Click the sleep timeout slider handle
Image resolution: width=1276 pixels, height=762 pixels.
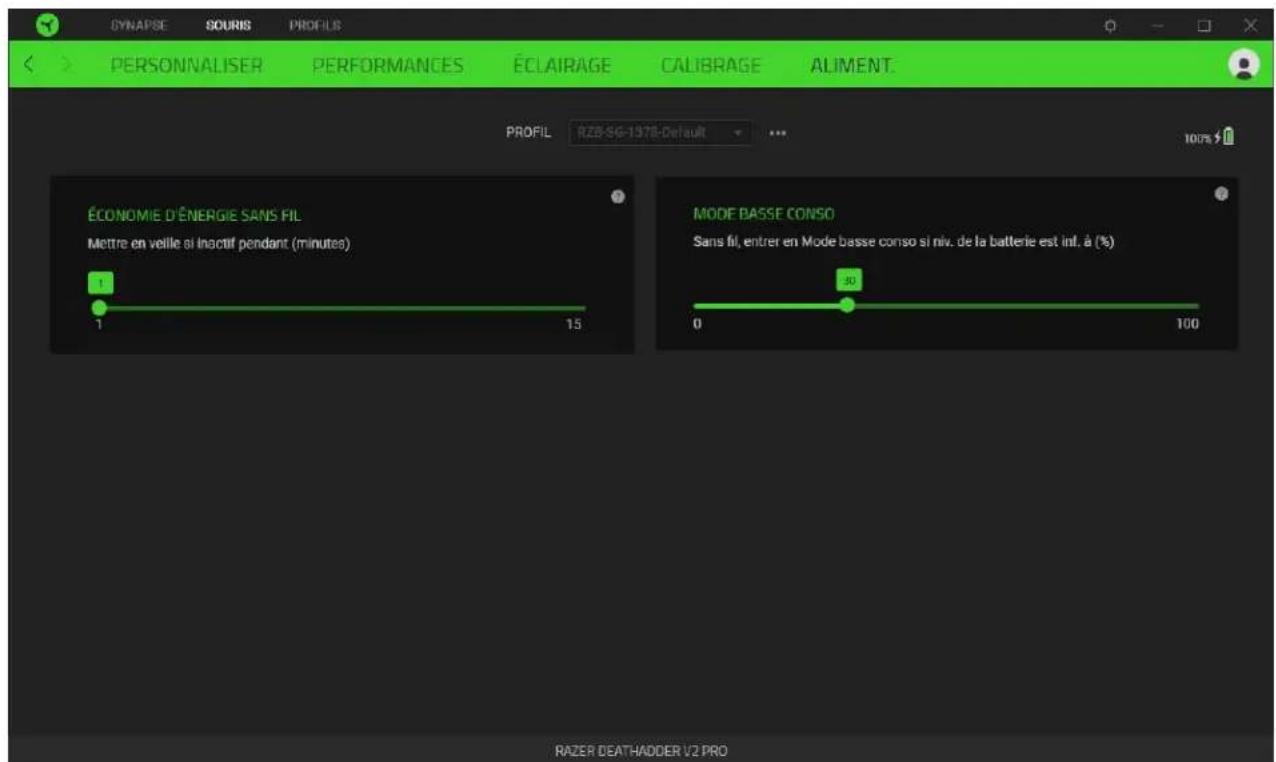point(98,308)
